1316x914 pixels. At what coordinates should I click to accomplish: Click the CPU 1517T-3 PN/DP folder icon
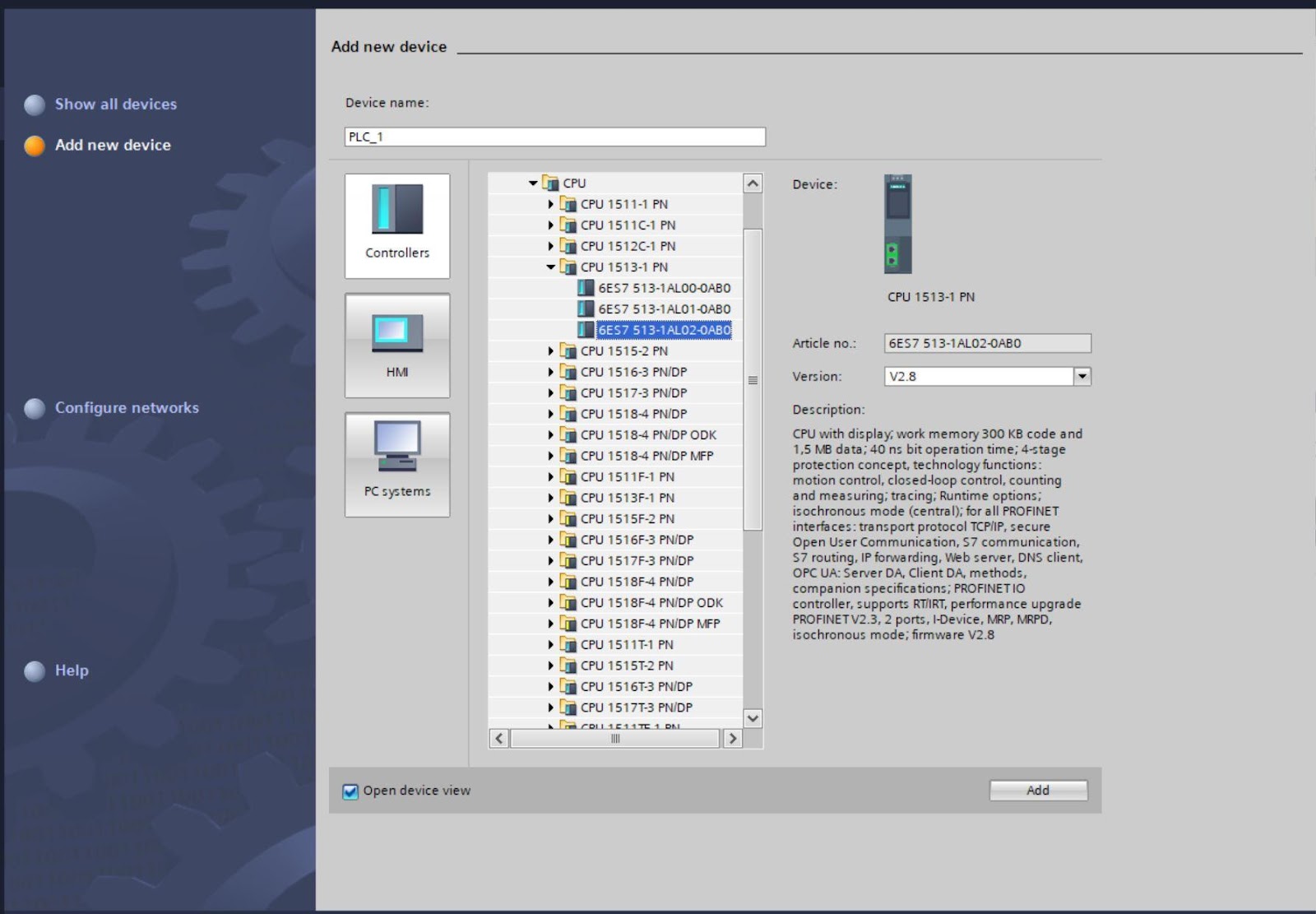[x=568, y=708]
